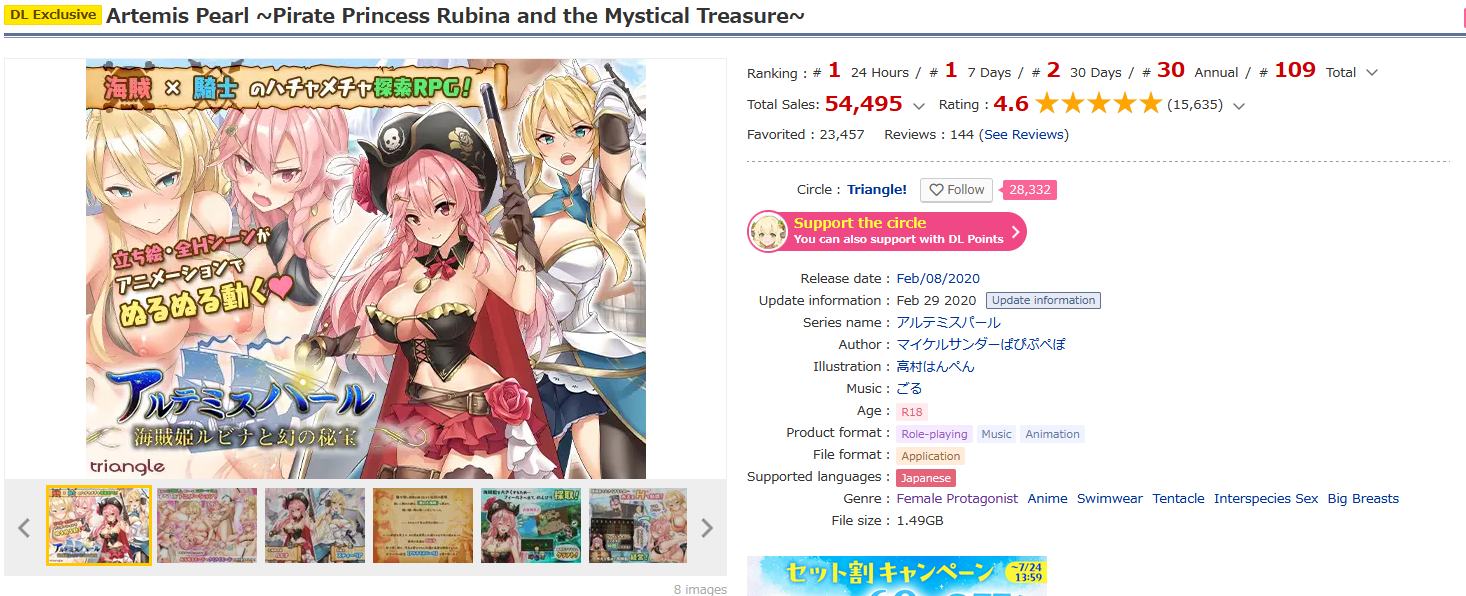
Task: Click the left gallery arrow icon
Action: pos(25,528)
